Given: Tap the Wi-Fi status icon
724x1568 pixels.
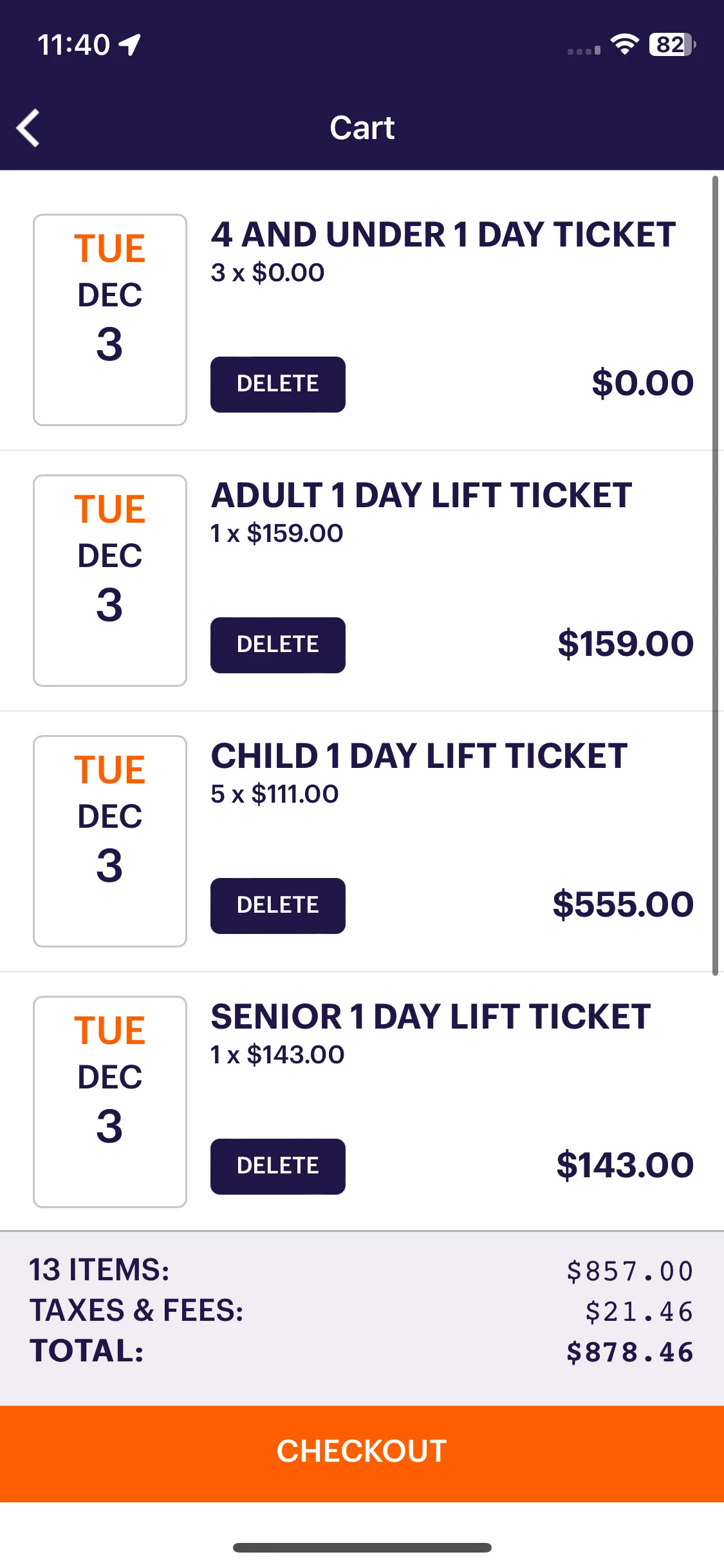Looking at the screenshot, I should coord(624,44).
